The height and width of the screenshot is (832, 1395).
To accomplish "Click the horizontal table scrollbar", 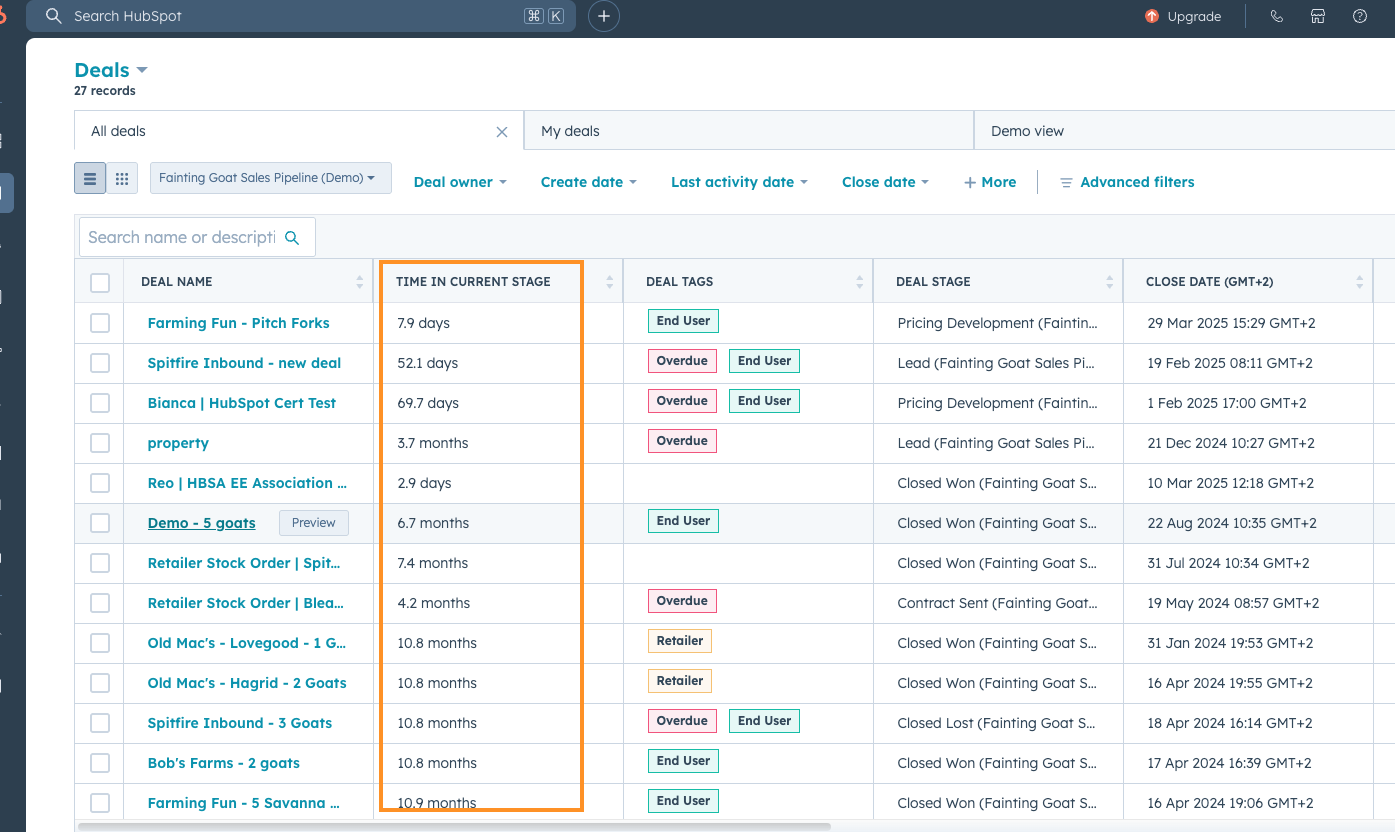I will click(x=454, y=827).
